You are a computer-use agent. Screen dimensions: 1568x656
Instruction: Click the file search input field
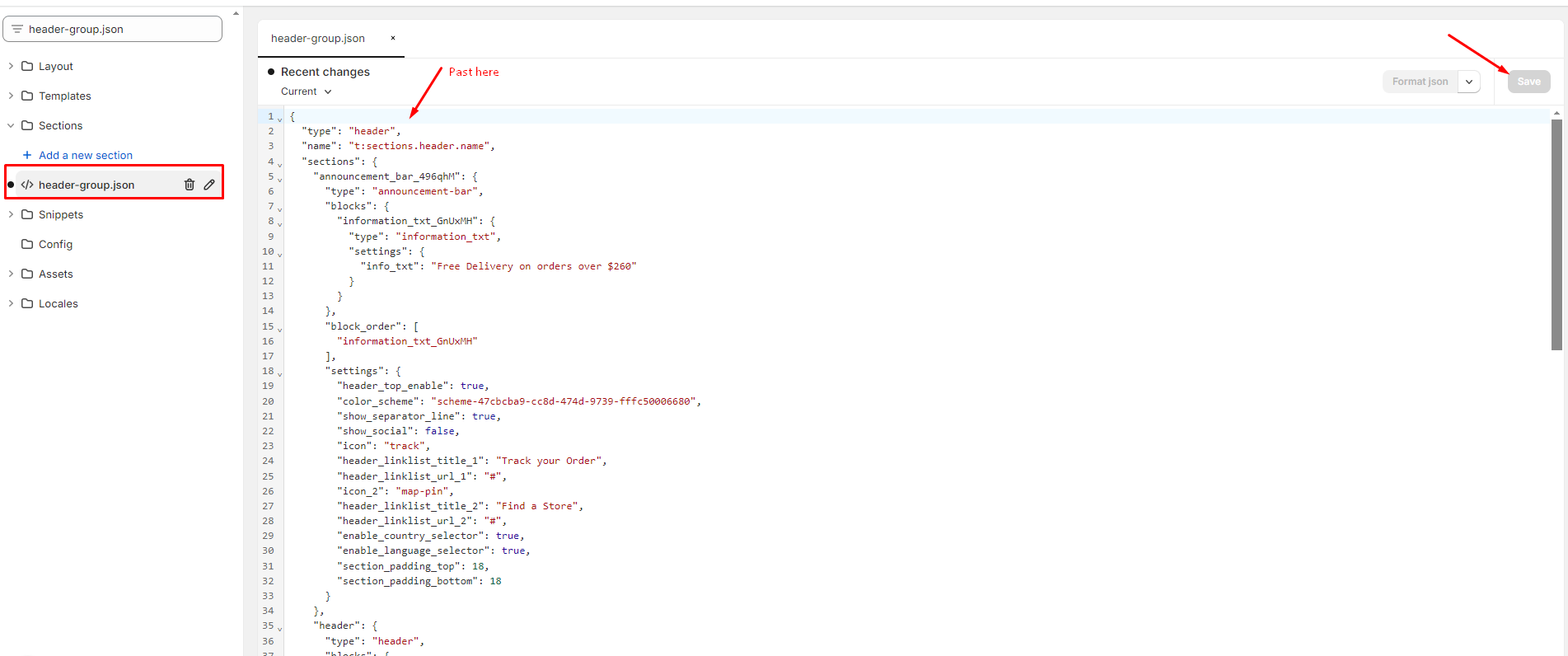click(119, 29)
